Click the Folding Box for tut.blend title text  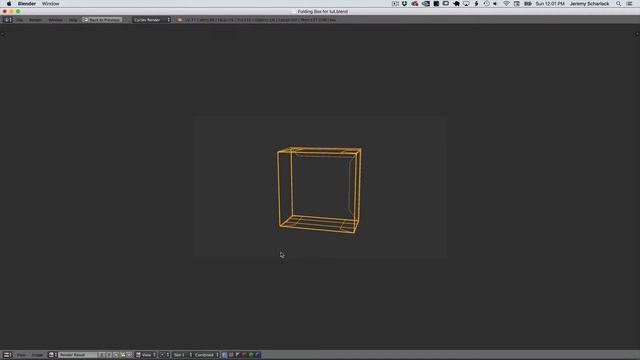tap(322, 11)
